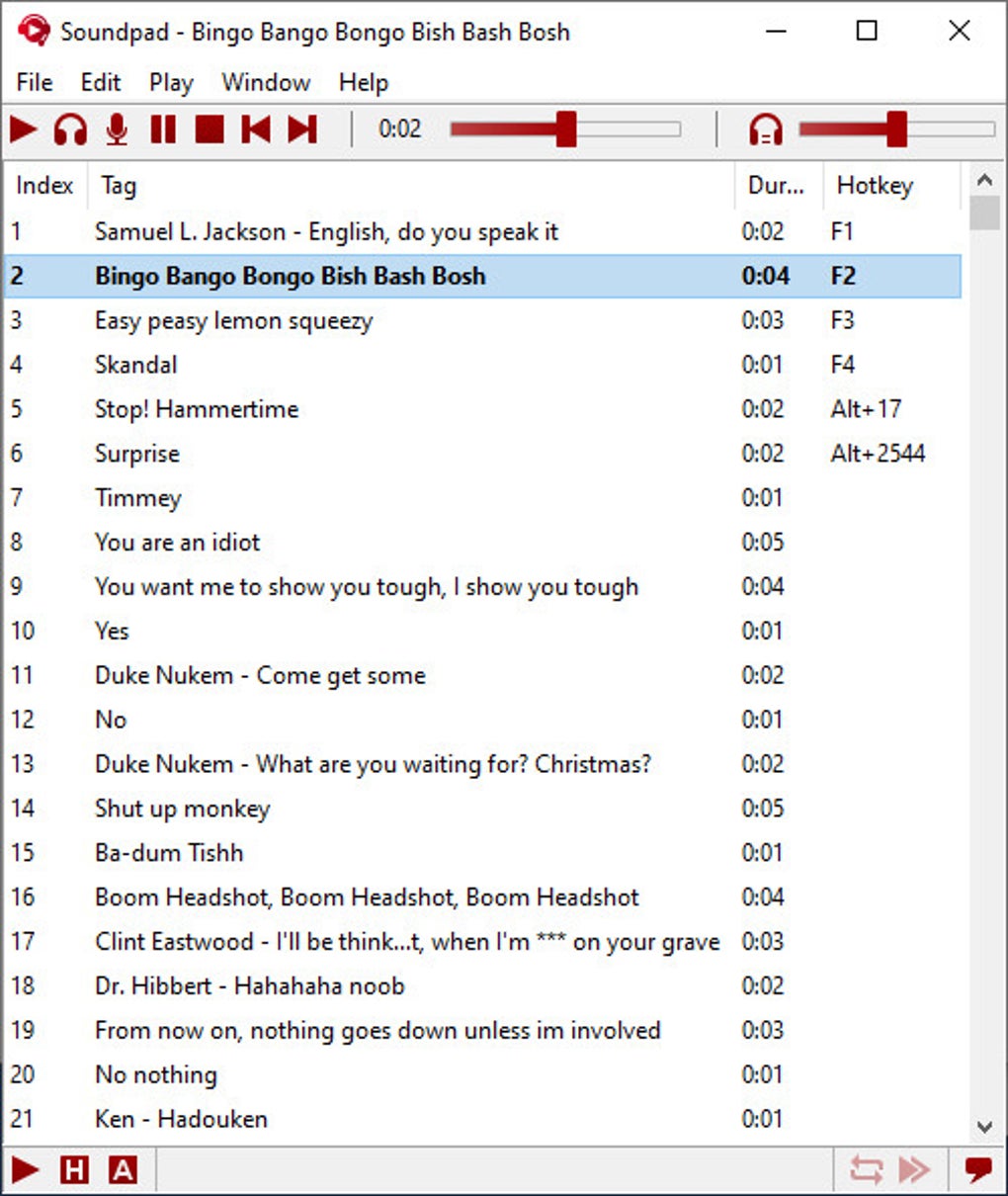
Task: Skip to the next sound
Action: (x=302, y=129)
